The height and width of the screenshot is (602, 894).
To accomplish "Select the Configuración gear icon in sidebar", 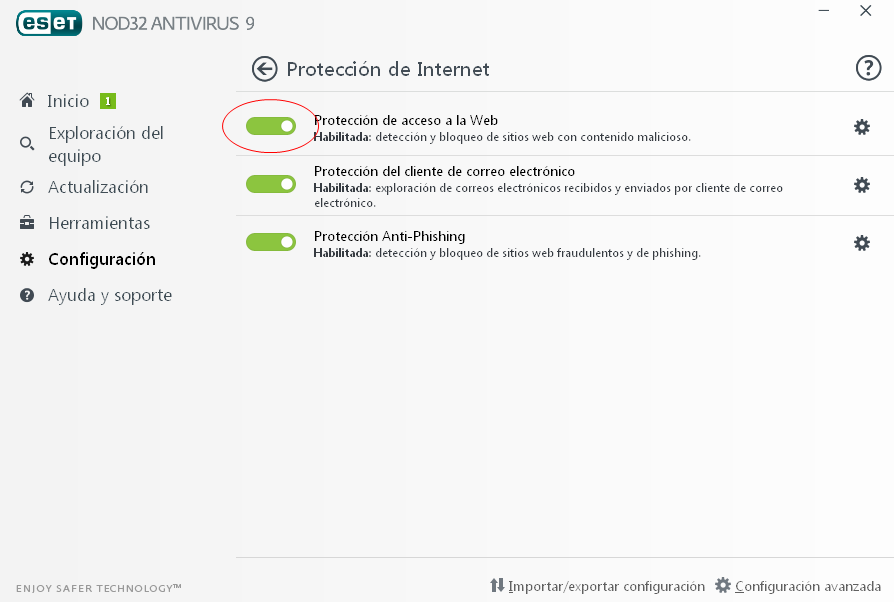I will pos(26,259).
